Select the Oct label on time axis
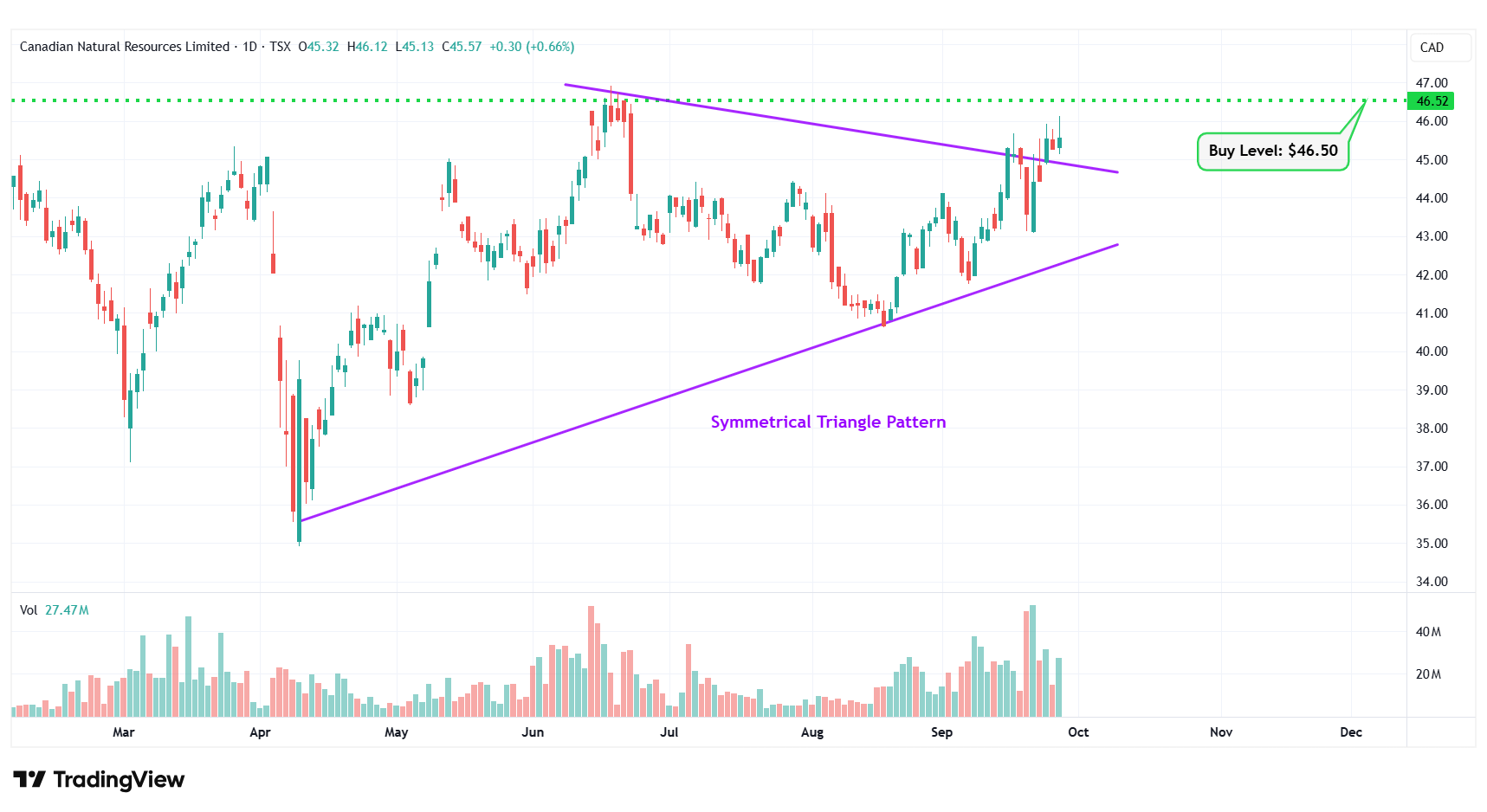 (x=1077, y=732)
